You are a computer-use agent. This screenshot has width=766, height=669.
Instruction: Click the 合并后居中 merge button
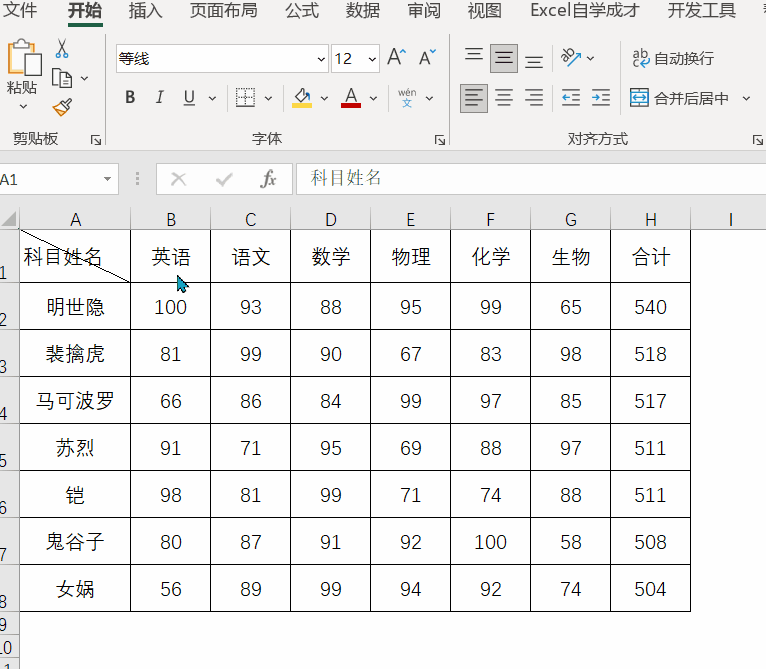[679, 98]
